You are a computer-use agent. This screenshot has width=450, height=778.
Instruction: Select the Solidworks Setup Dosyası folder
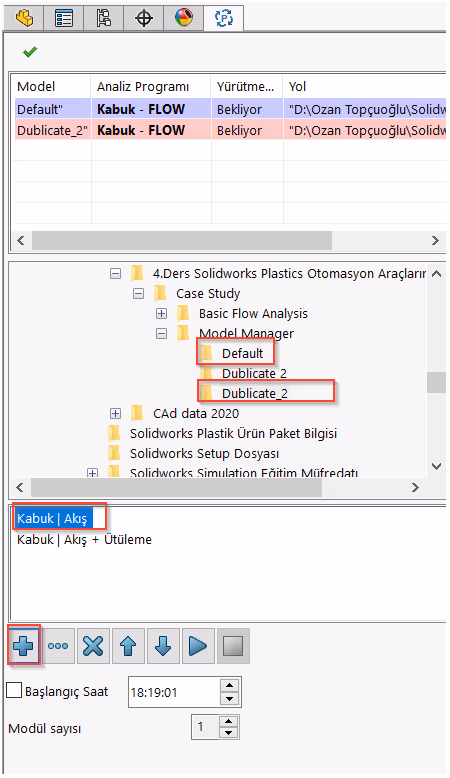click(x=204, y=454)
